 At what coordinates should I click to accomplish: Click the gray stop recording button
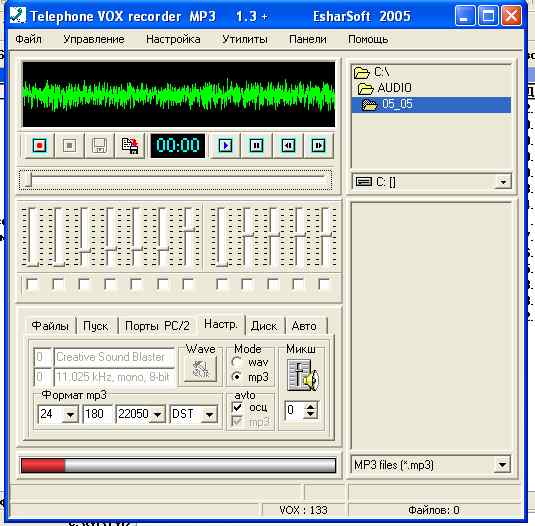(69, 146)
